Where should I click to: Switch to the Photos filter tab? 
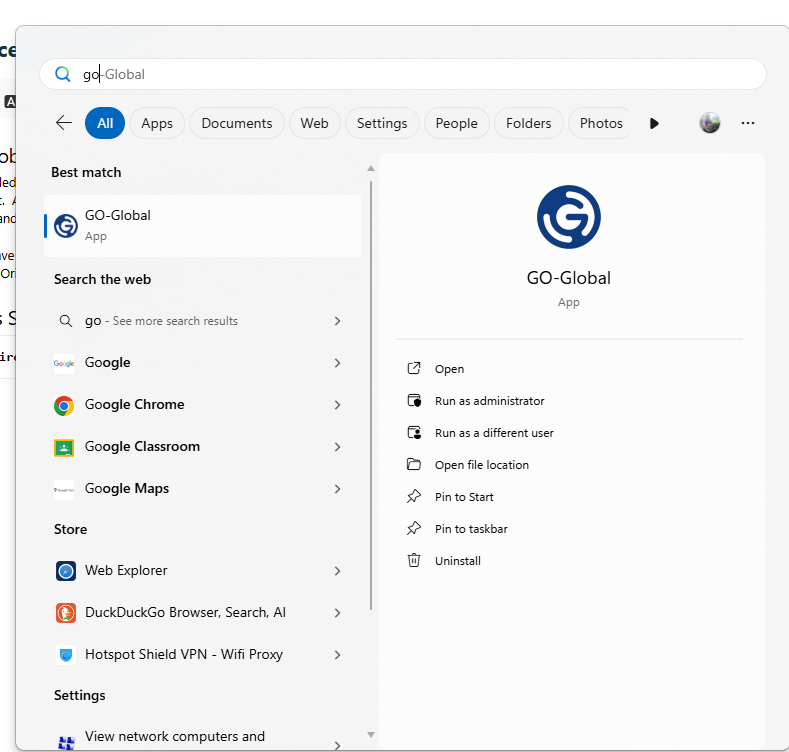(600, 123)
